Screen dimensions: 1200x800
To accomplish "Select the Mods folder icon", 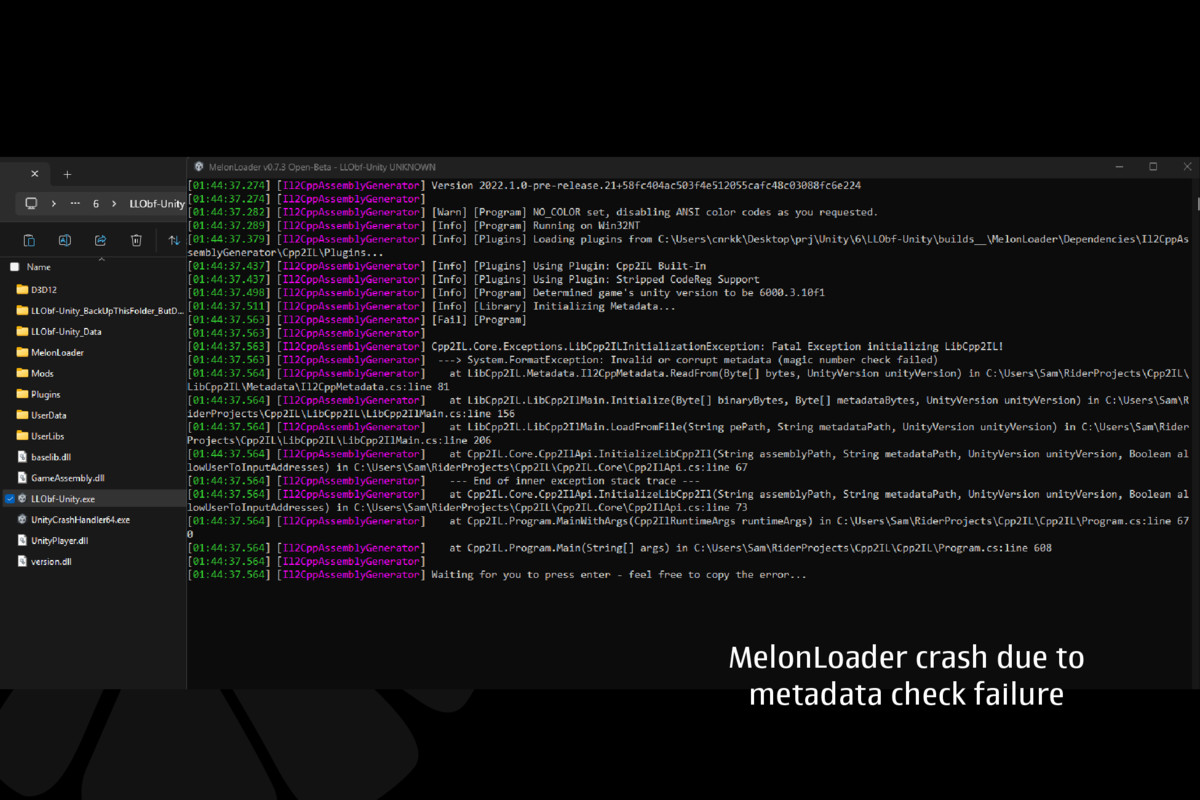I will tap(22, 373).
